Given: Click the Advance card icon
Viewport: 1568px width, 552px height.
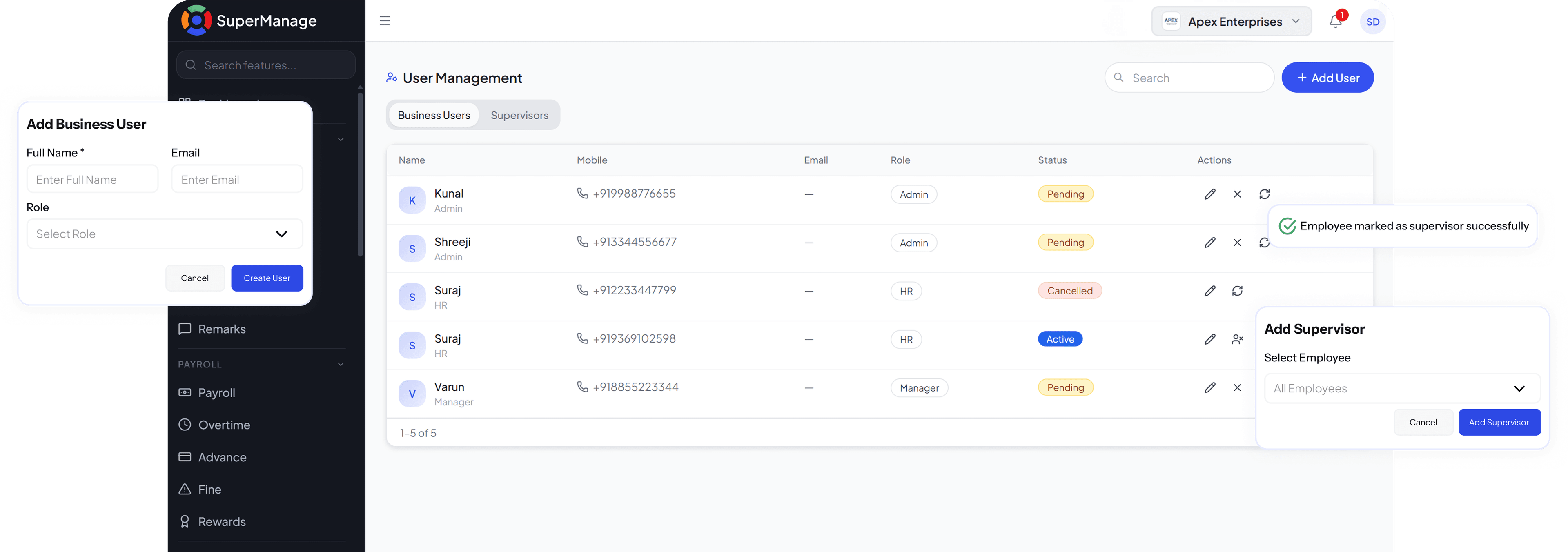Looking at the screenshot, I should click(185, 457).
